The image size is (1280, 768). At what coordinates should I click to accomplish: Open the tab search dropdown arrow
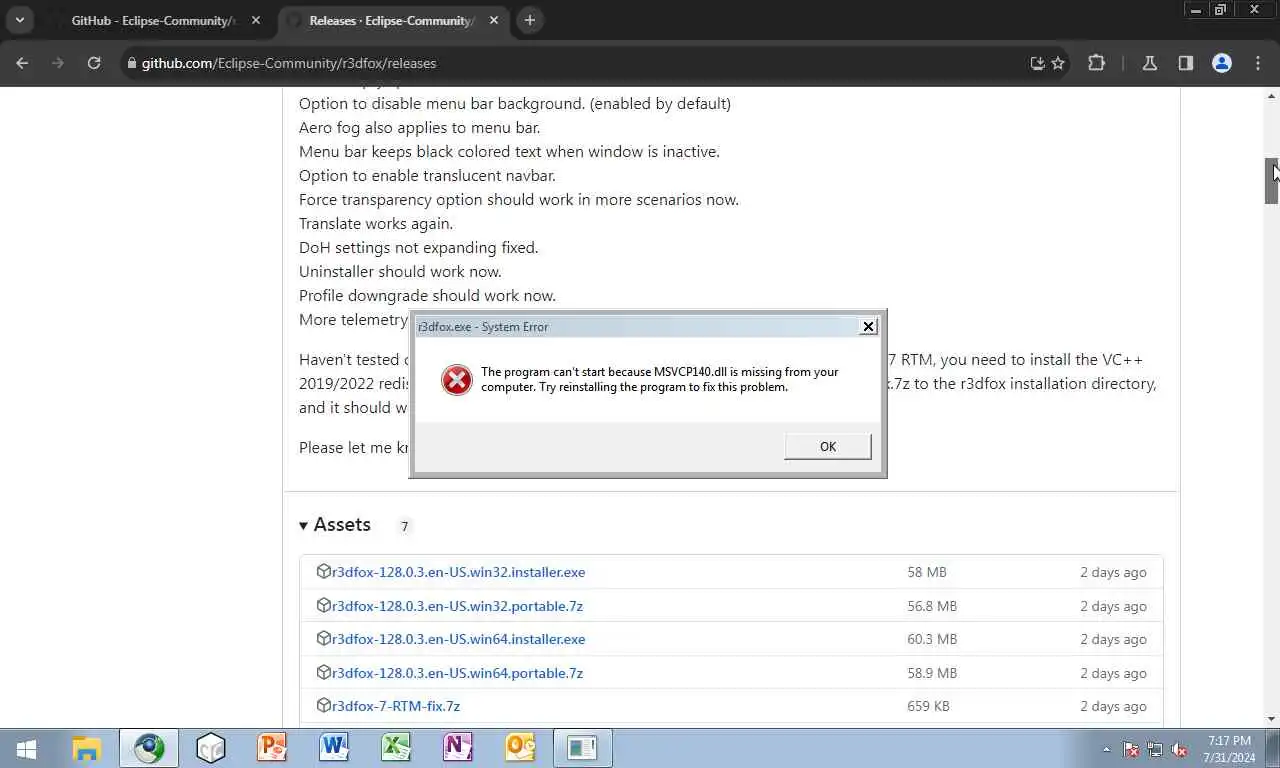coord(19,20)
